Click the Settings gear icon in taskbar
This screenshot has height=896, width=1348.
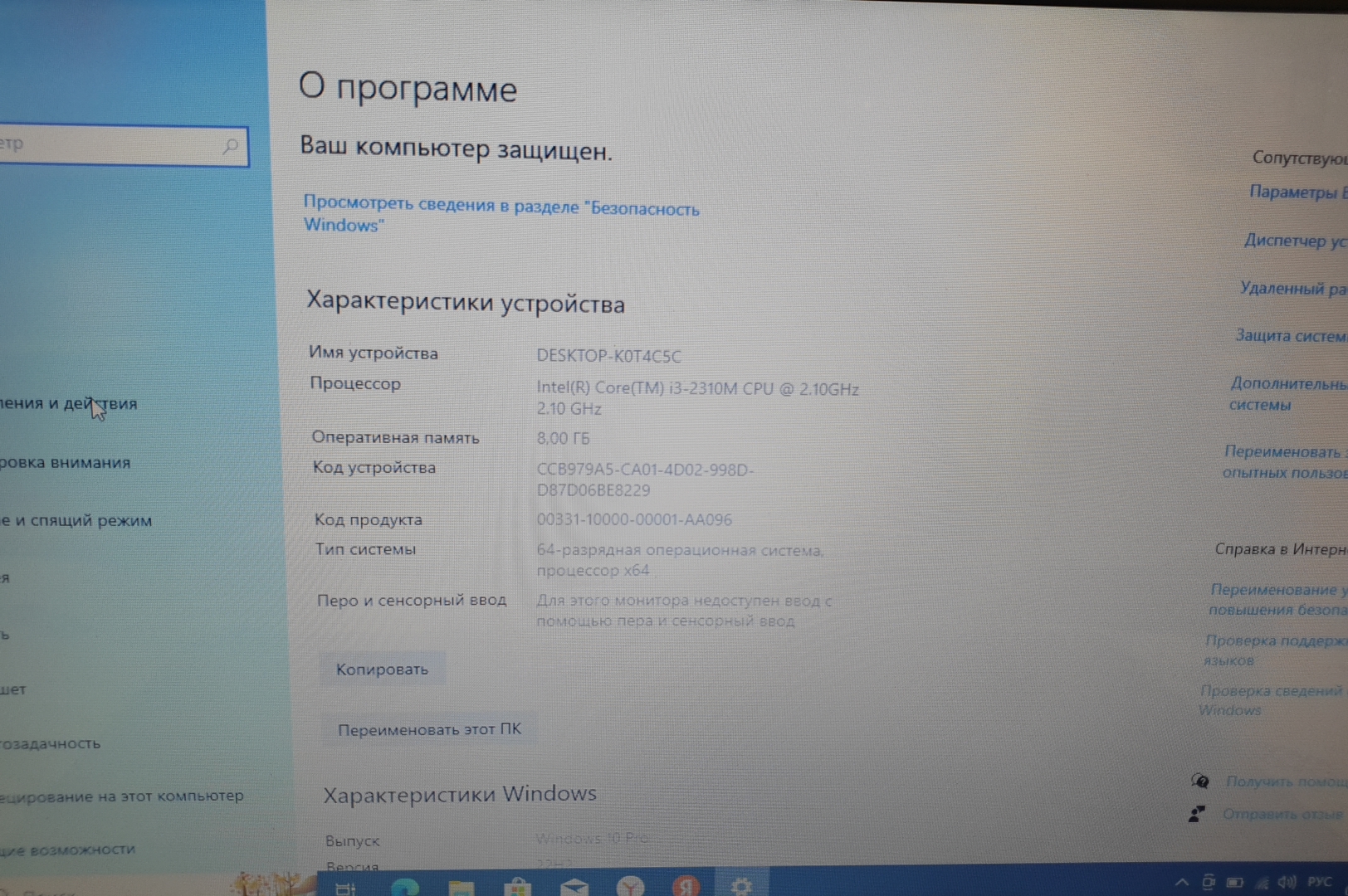click(740, 887)
